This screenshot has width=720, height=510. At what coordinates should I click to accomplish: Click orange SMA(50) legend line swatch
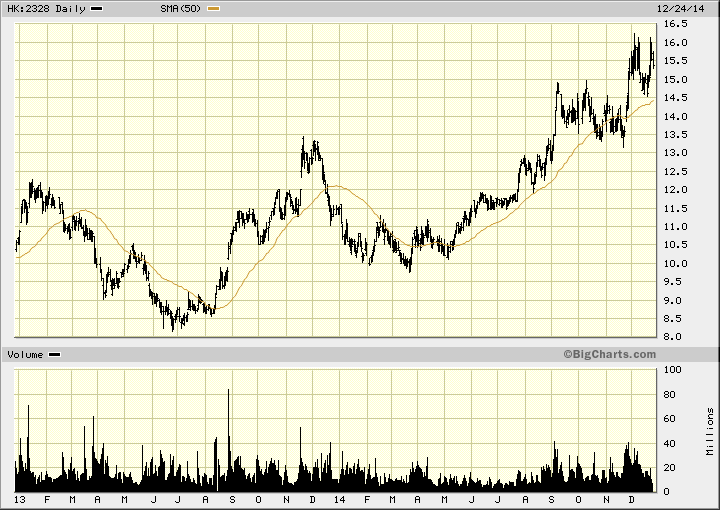[213, 9]
